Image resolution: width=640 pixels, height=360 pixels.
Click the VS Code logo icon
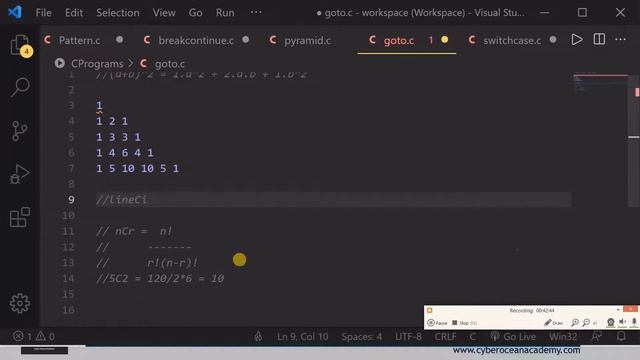[x=15, y=12]
